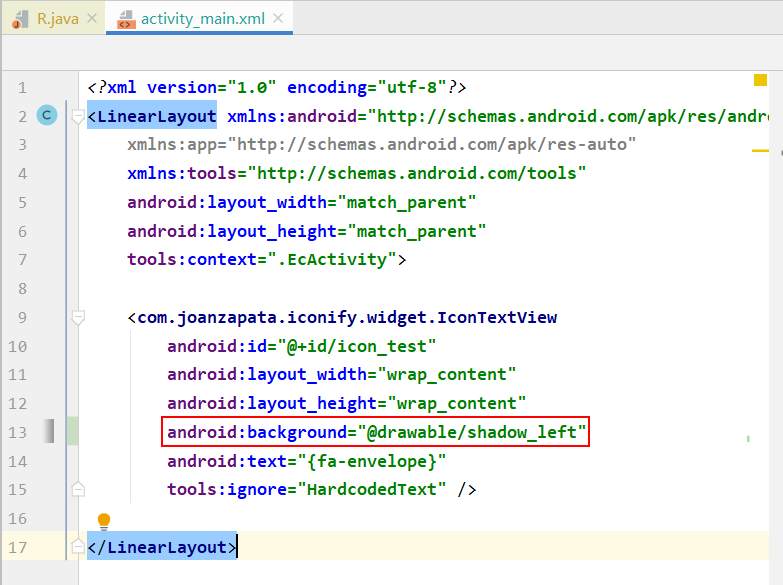The height and width of the screenshot is (585, 783).
Task: Click the closing </LinearLayout> tag
Action: 162,547
